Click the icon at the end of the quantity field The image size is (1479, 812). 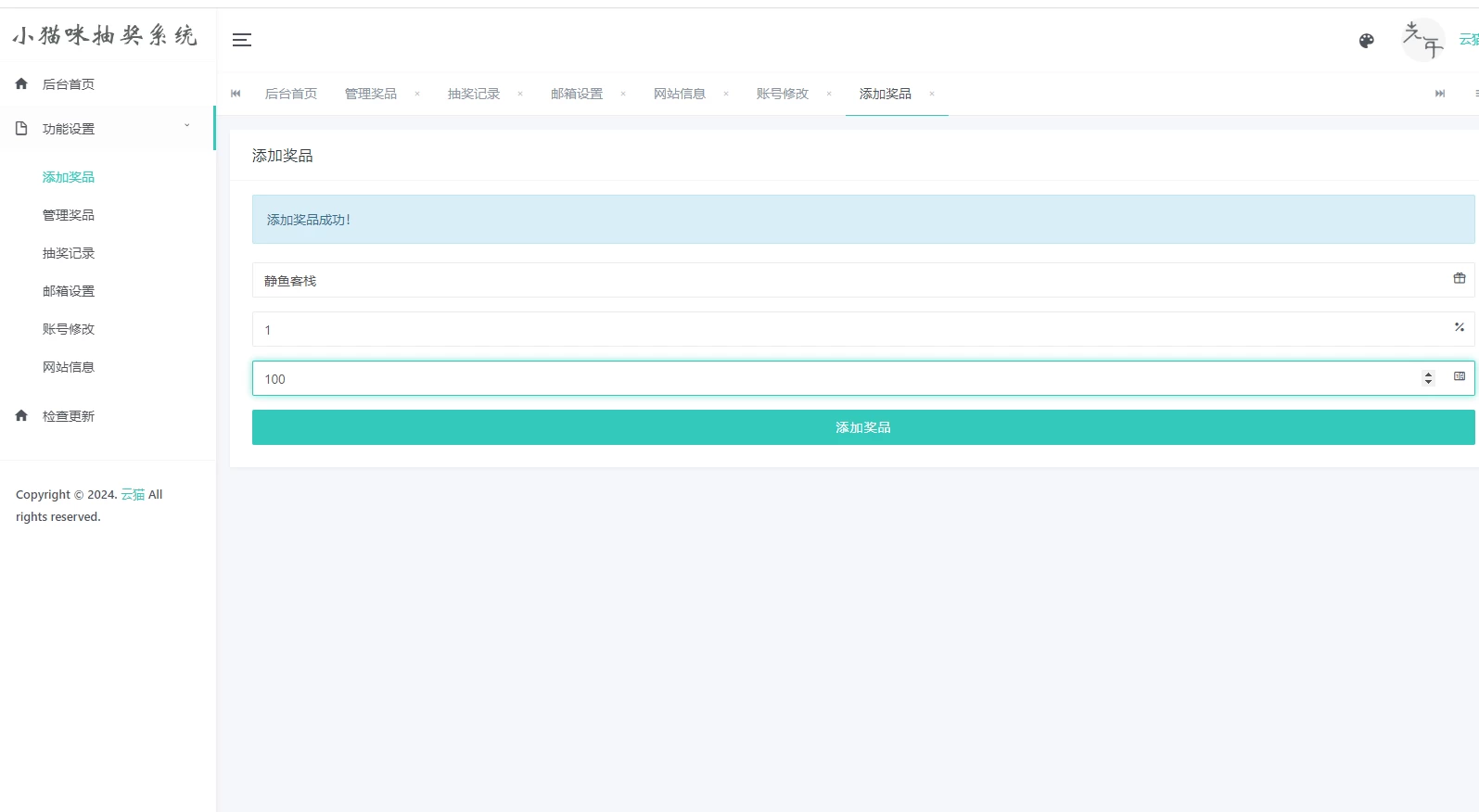(1459, 376)
